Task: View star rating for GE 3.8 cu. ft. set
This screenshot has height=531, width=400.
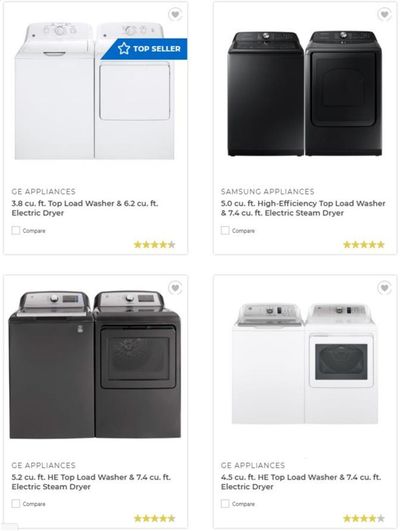Action: pyautogui.click(x=154, y=245)
